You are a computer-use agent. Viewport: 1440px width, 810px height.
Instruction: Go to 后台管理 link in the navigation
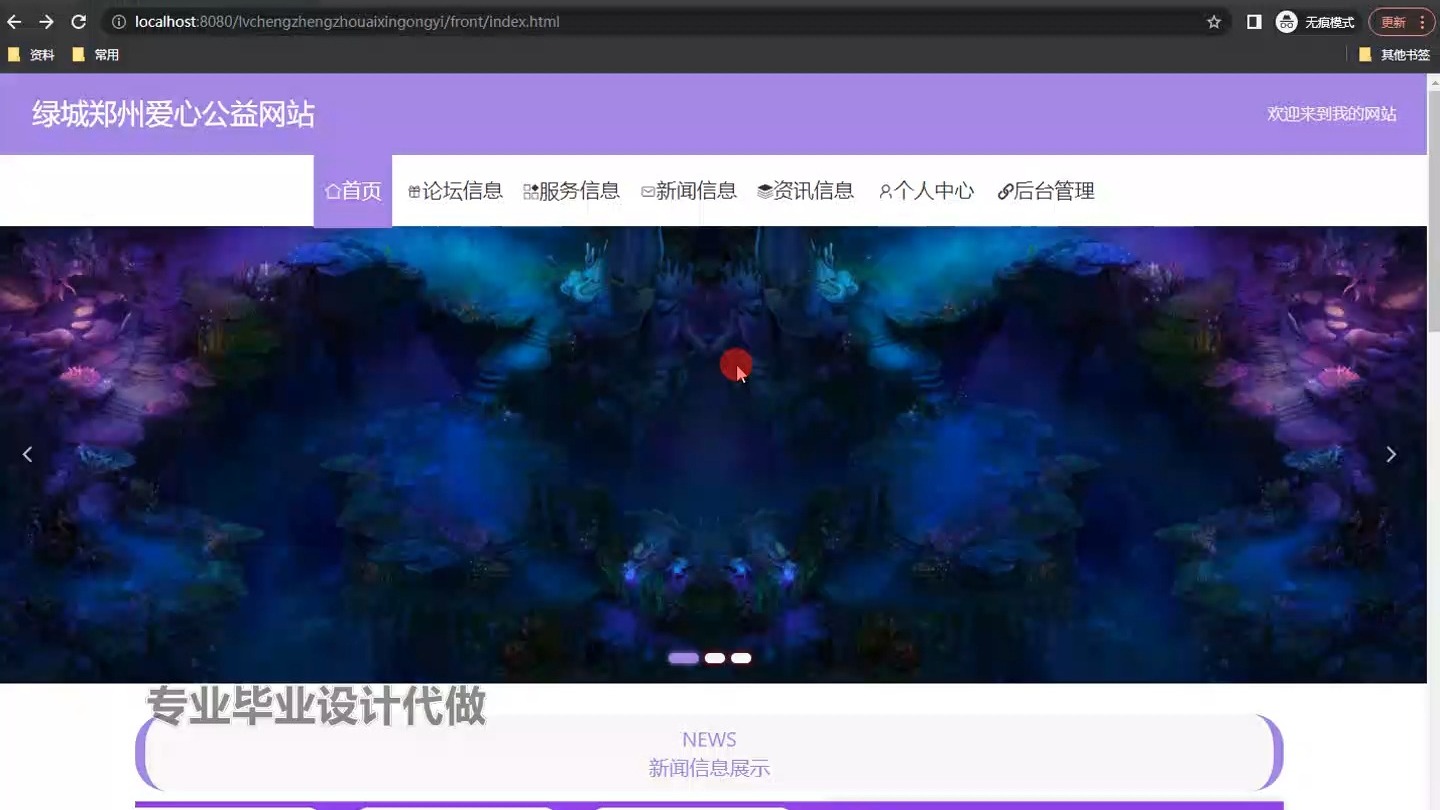(x=1046, y=191)
